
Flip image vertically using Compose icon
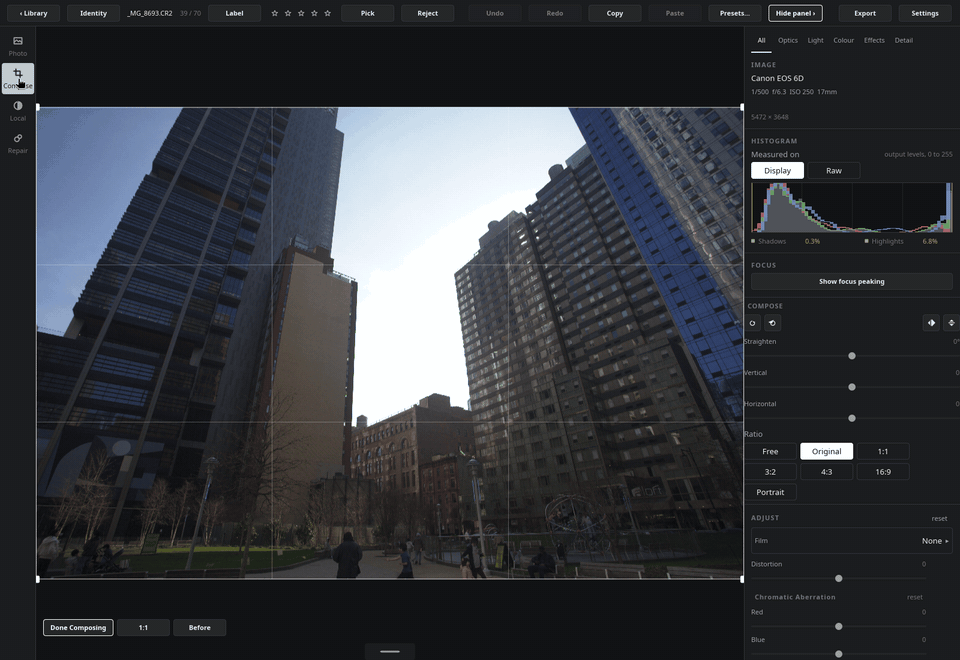951,323
